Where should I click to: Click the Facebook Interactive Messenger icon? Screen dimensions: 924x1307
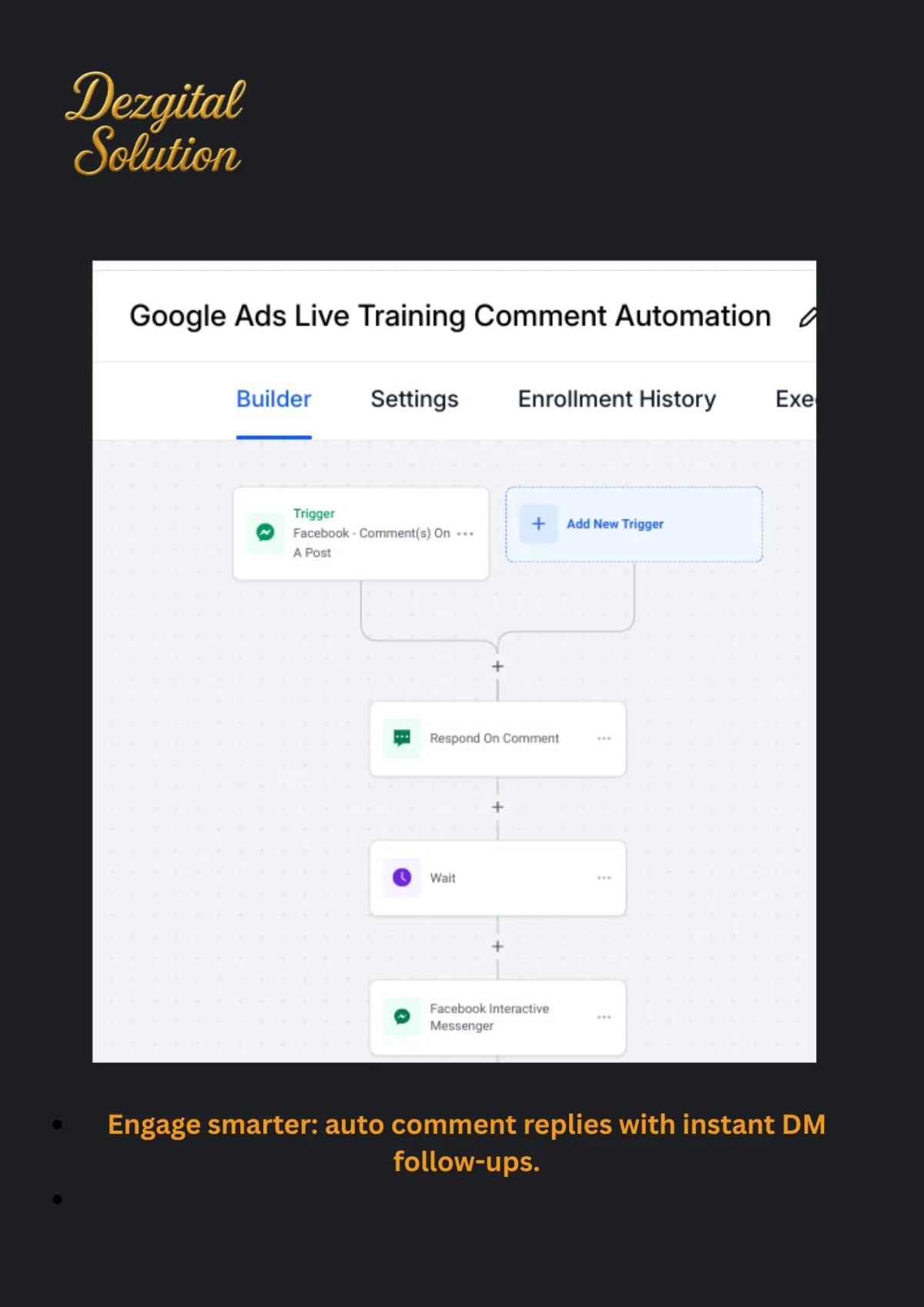(402, 1017)
